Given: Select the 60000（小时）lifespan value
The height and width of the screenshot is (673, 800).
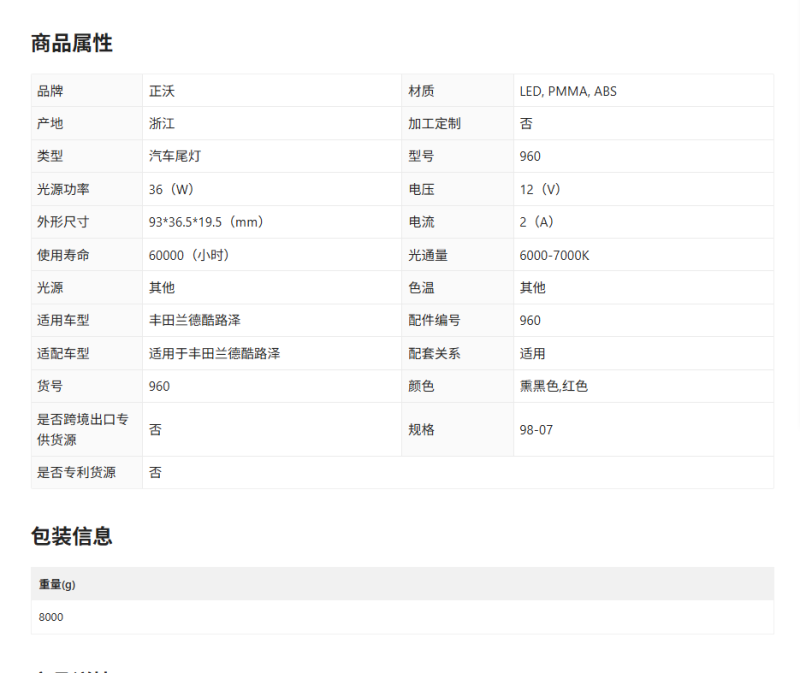Looking at the screenshot, I should coord(189,255).
